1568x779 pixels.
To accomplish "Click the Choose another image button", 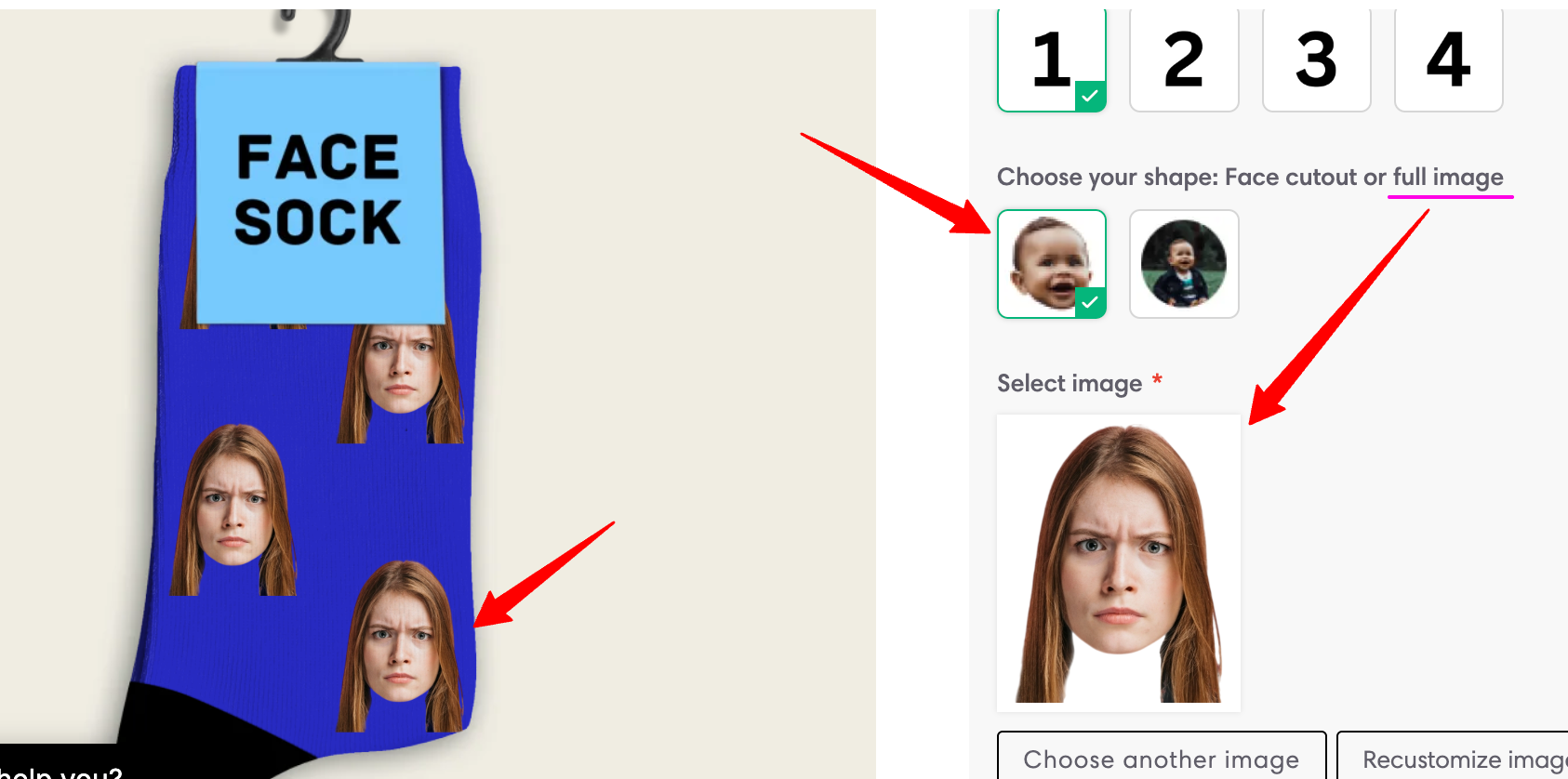I will click(x=1162, y=757).
